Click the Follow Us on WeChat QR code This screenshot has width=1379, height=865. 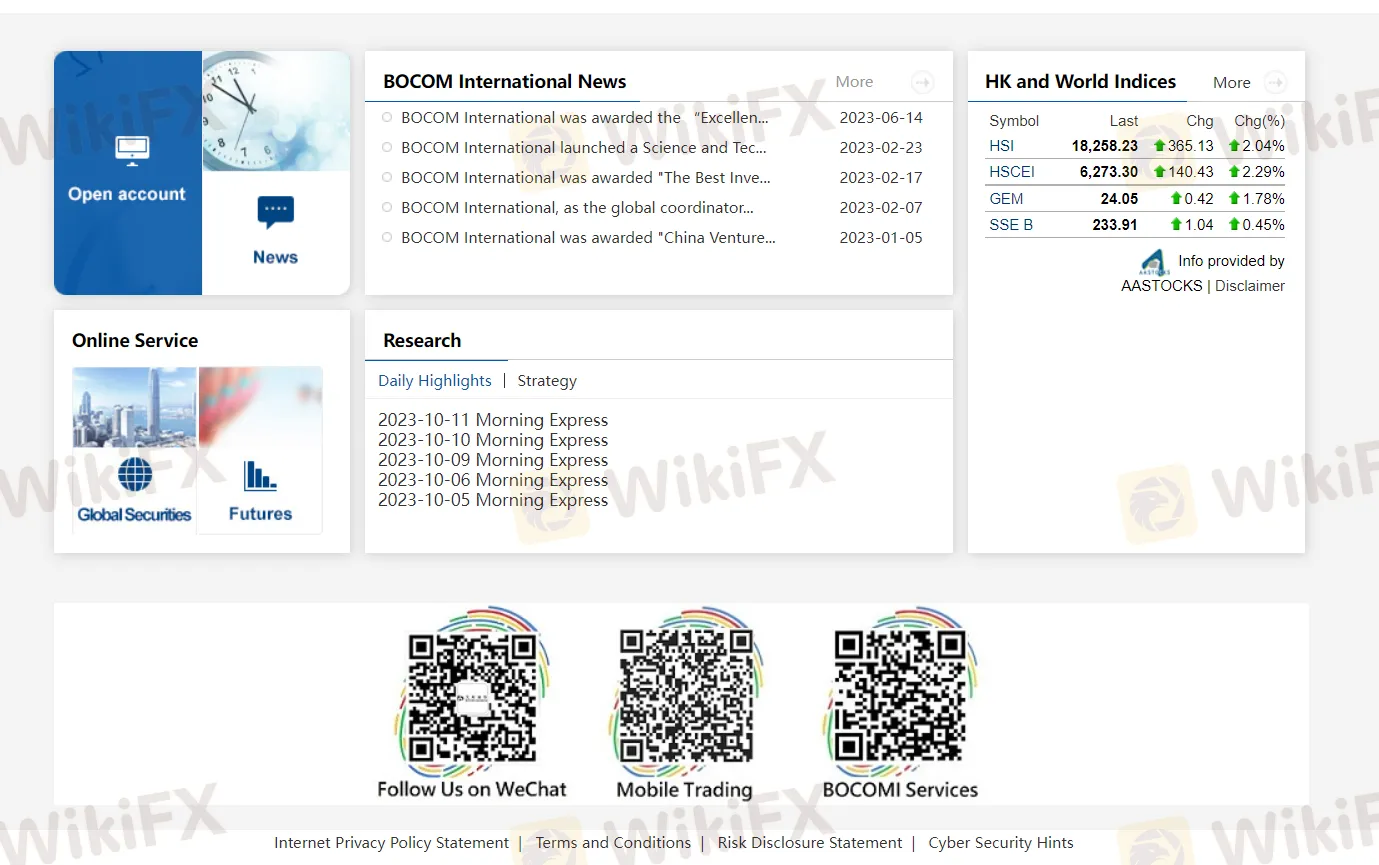point(472,695)
